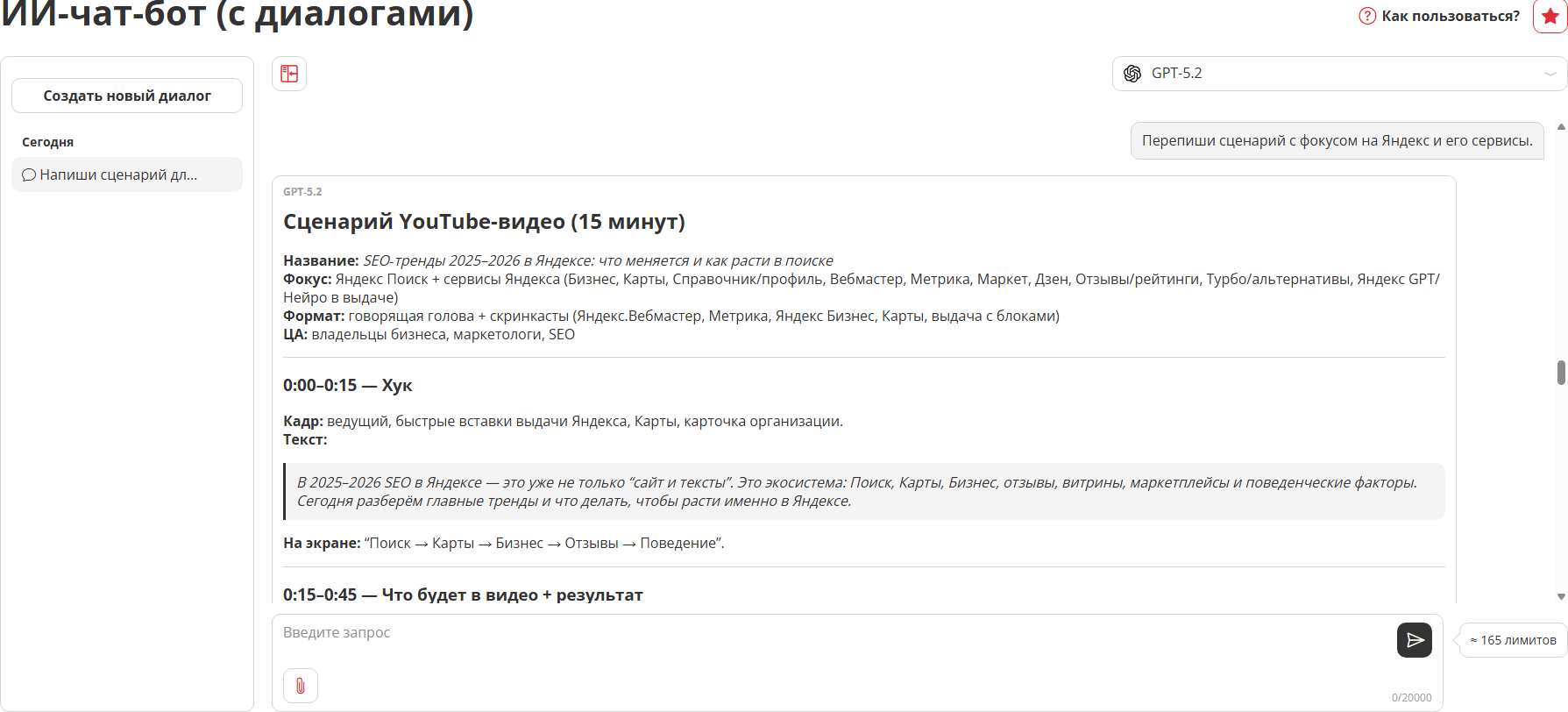
Task: Create a new dialog with Создать новый диалог
Action: [x=127, y=96]
